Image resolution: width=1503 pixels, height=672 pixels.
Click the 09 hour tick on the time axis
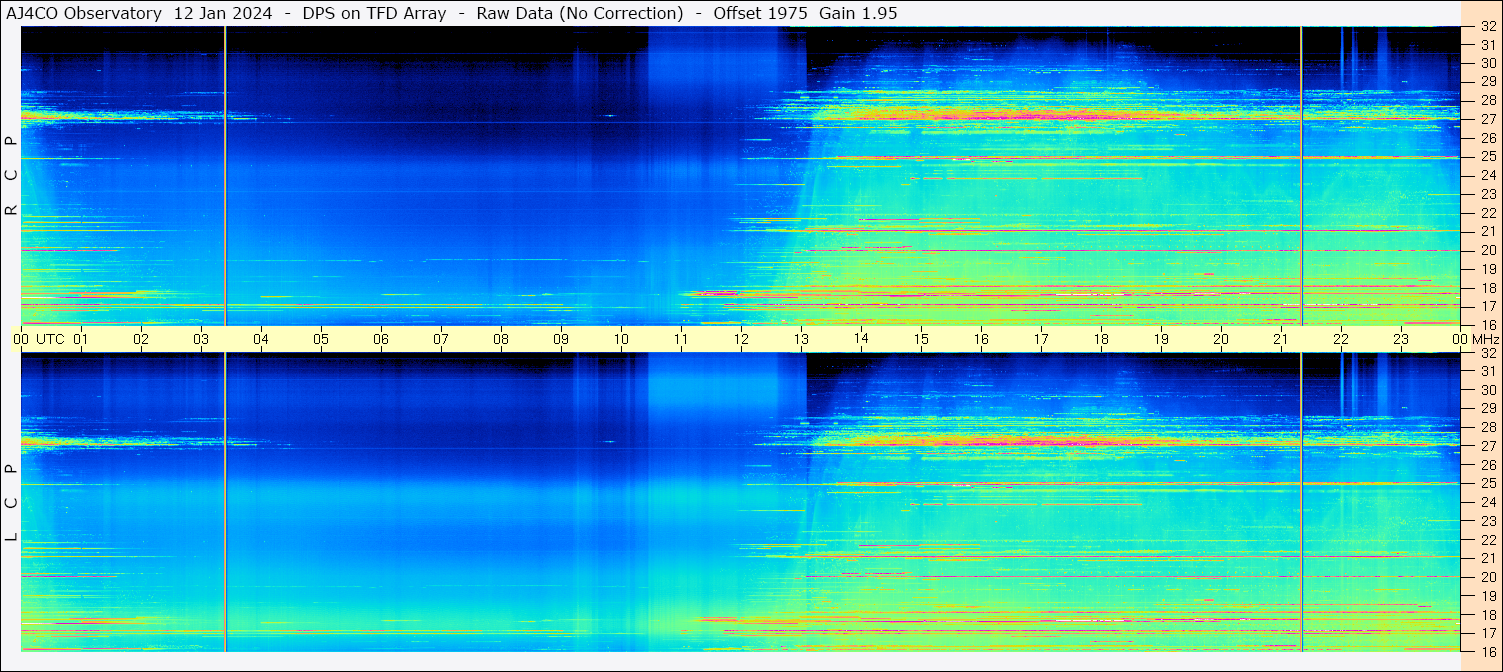(x=561, y=339)
